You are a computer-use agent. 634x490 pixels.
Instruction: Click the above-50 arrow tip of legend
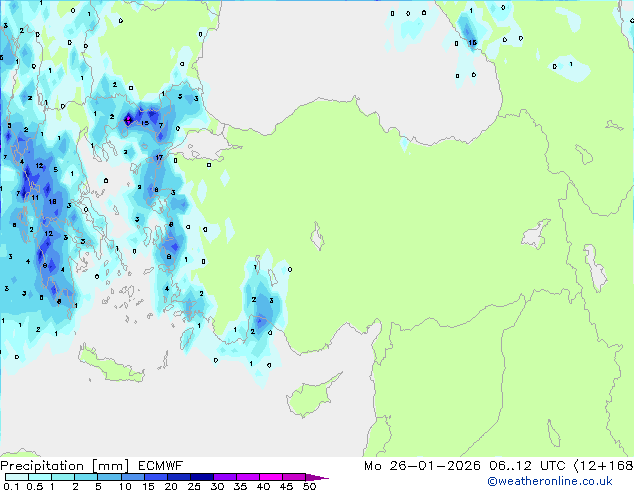[317, 477]
